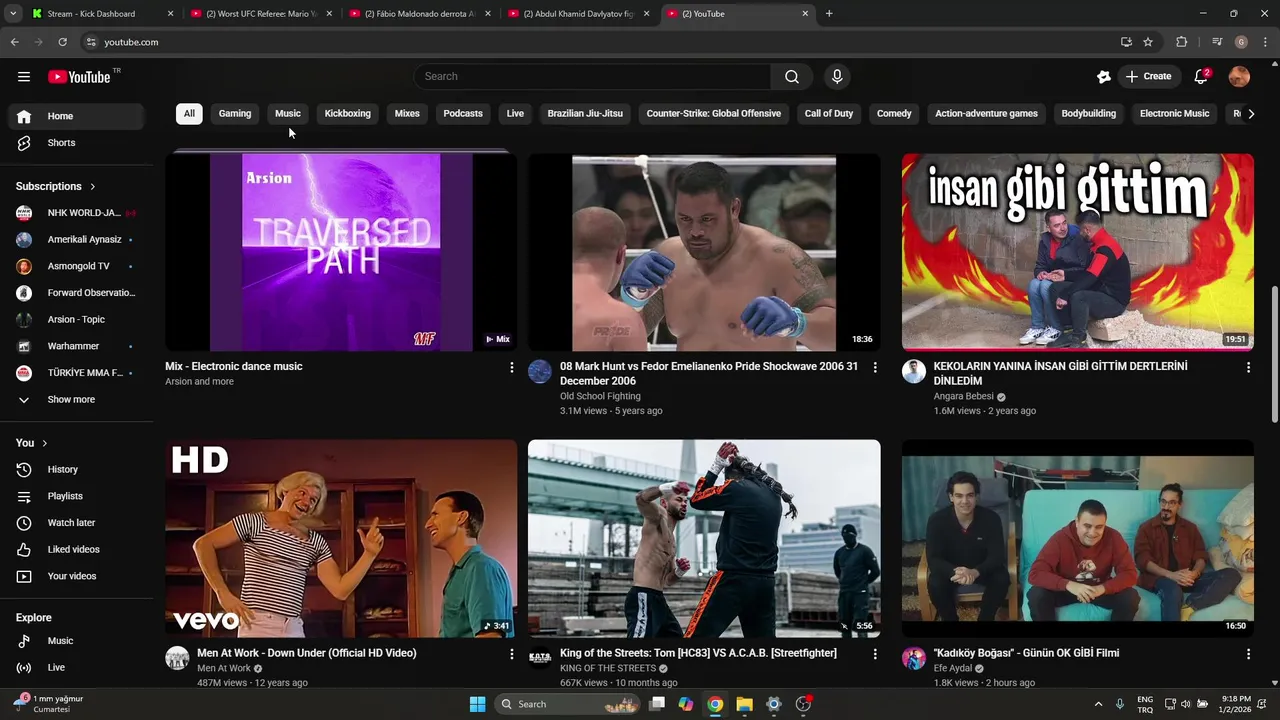Image resolution: width=1280 pixels, height=720 pixels.
Task: Open Men At Work channel link
Action: click(x=224, y=669)
